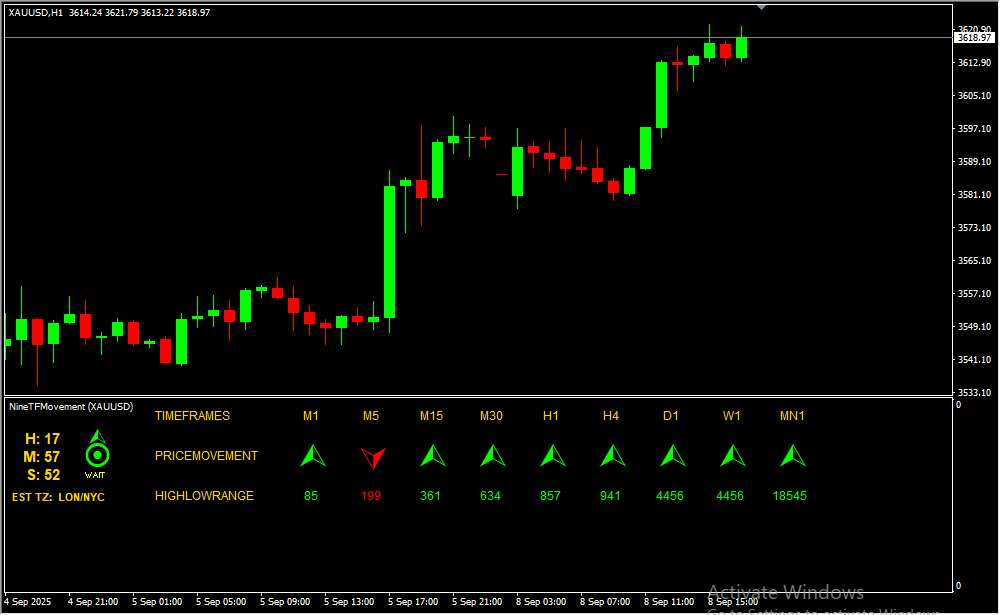Click the M1 green up arrow
Viewport: 1000px width, 615px height.
pos(313,456)
